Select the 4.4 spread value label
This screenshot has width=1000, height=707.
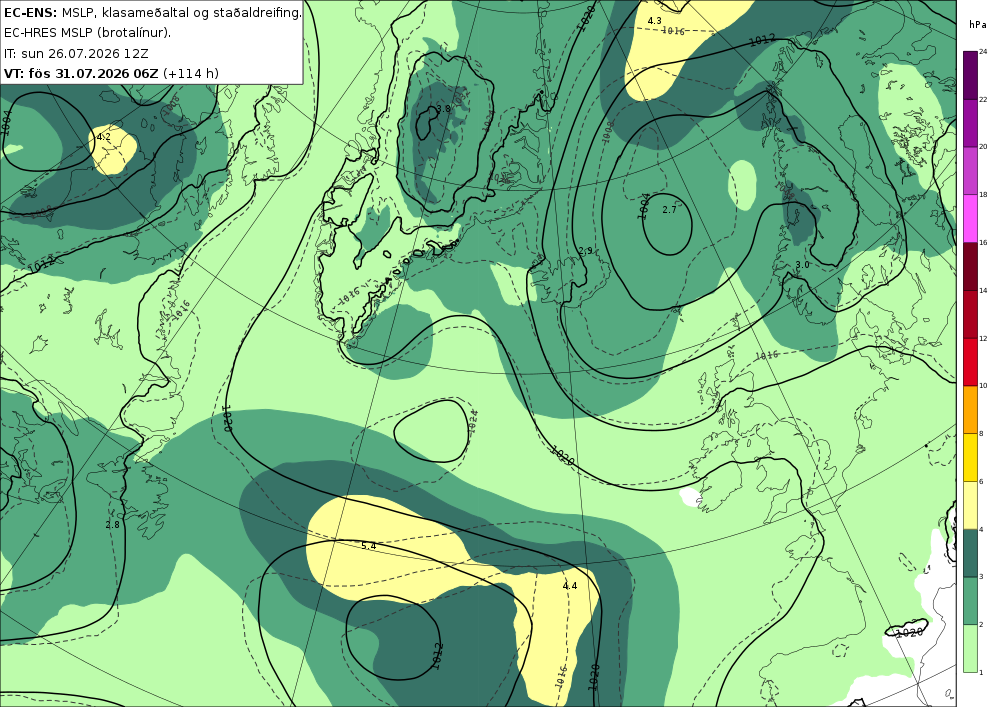pyautogui.click(x=570, y=585)
